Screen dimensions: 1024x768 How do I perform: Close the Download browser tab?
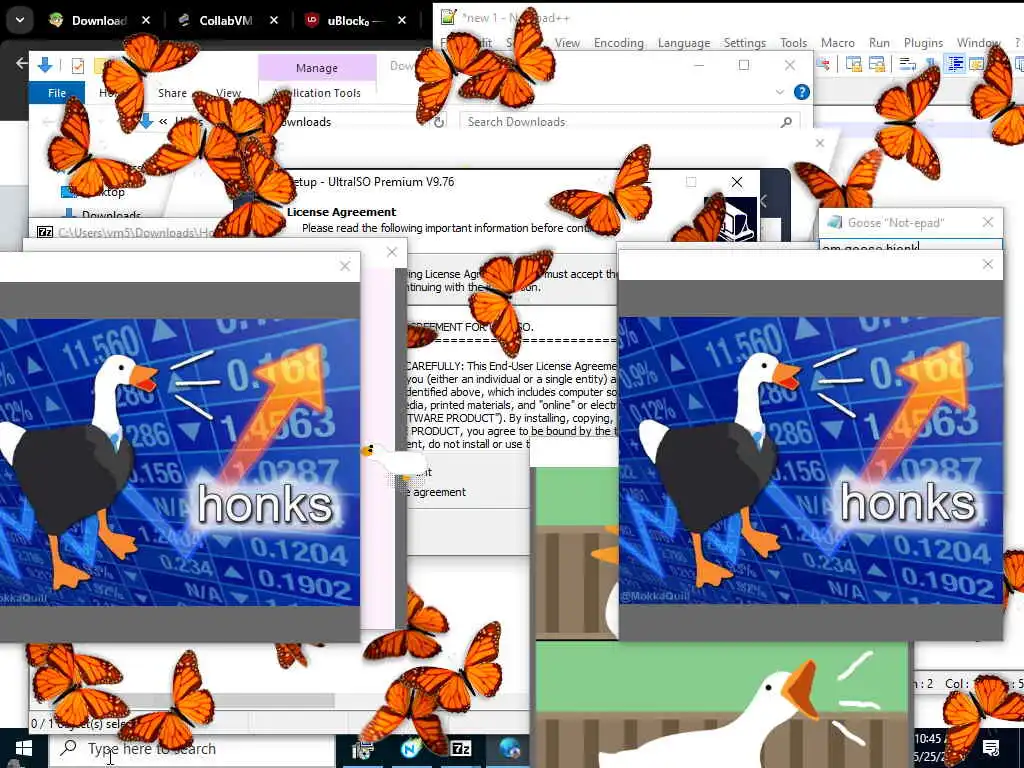(146, 21)
